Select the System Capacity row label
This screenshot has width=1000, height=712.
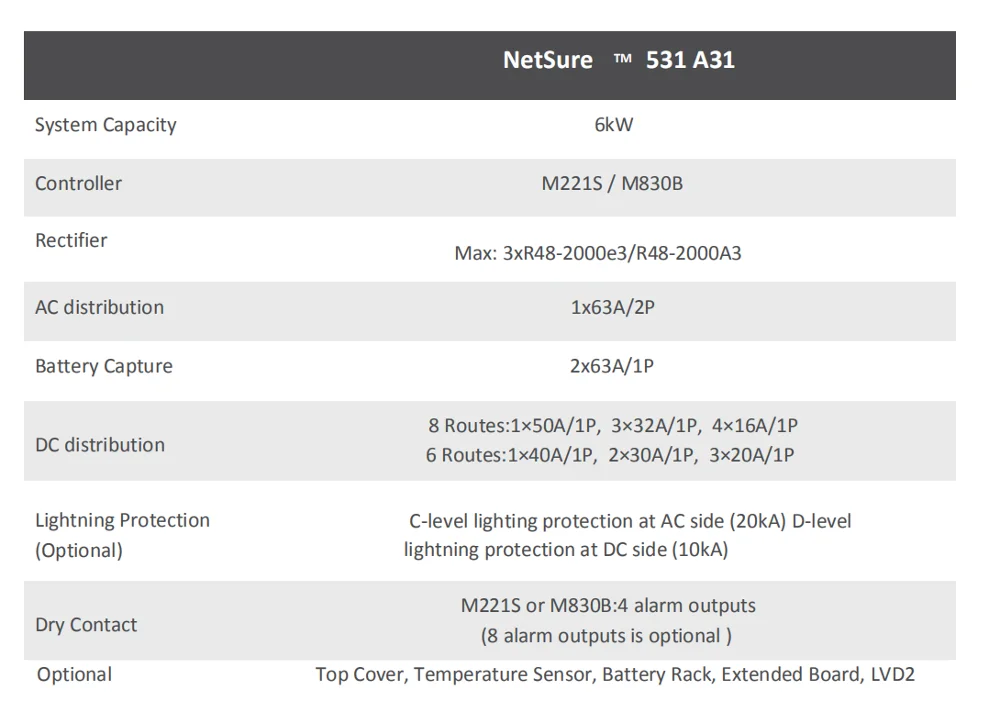[x=105, y=125]
